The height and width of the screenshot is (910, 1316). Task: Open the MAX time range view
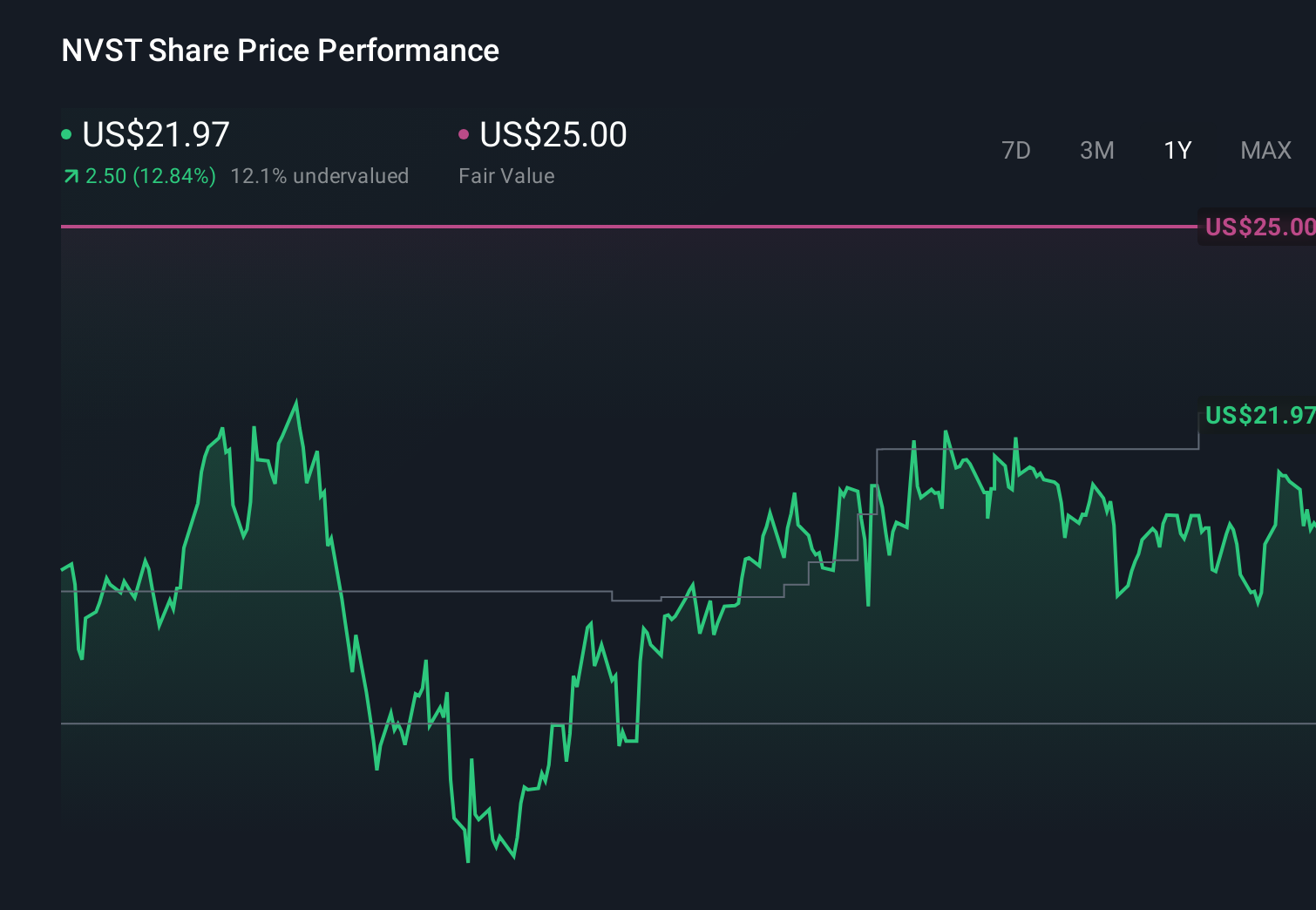(1265, 150)
